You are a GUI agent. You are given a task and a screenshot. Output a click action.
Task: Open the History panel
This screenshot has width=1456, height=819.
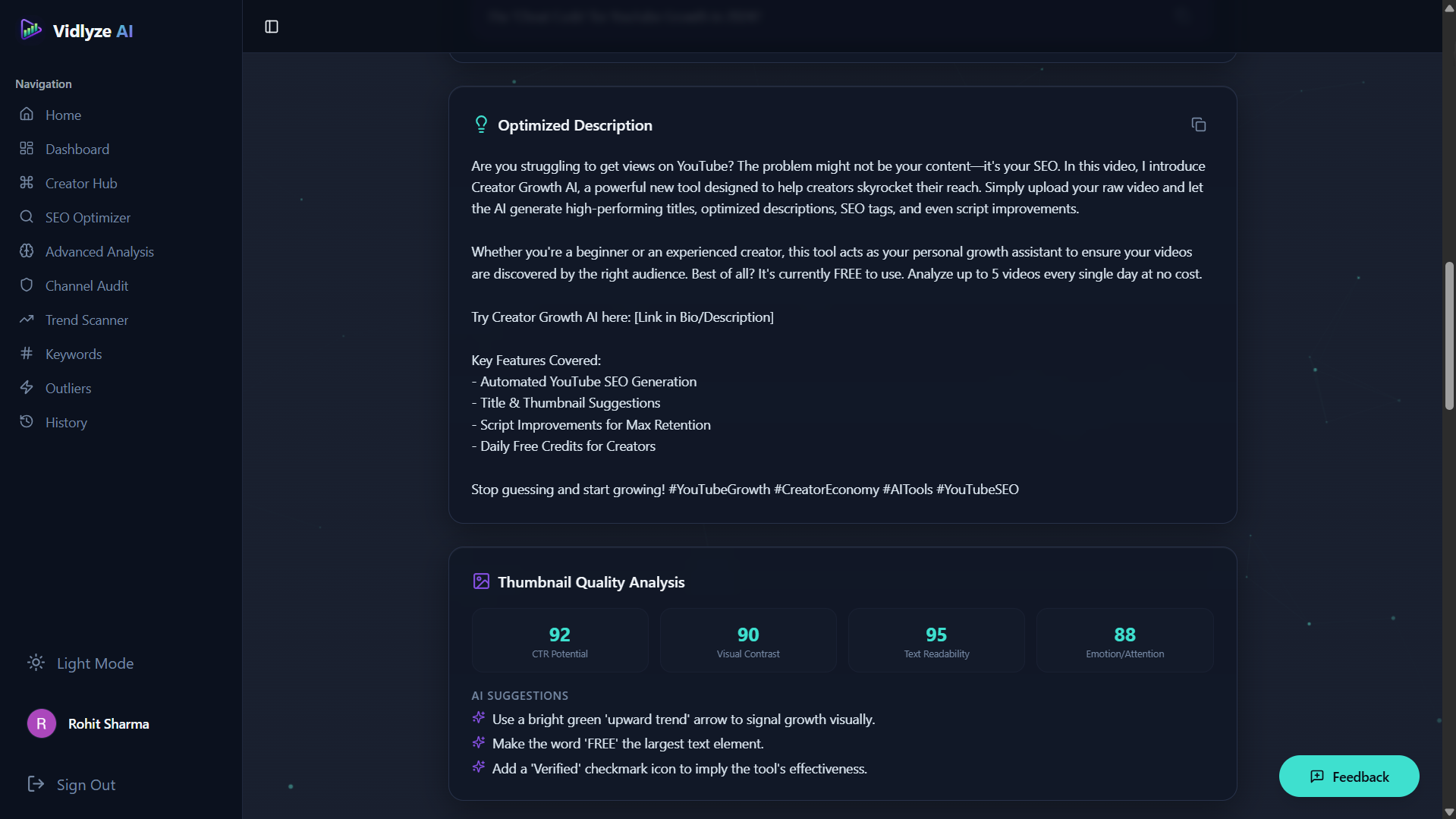coord(66,422)
